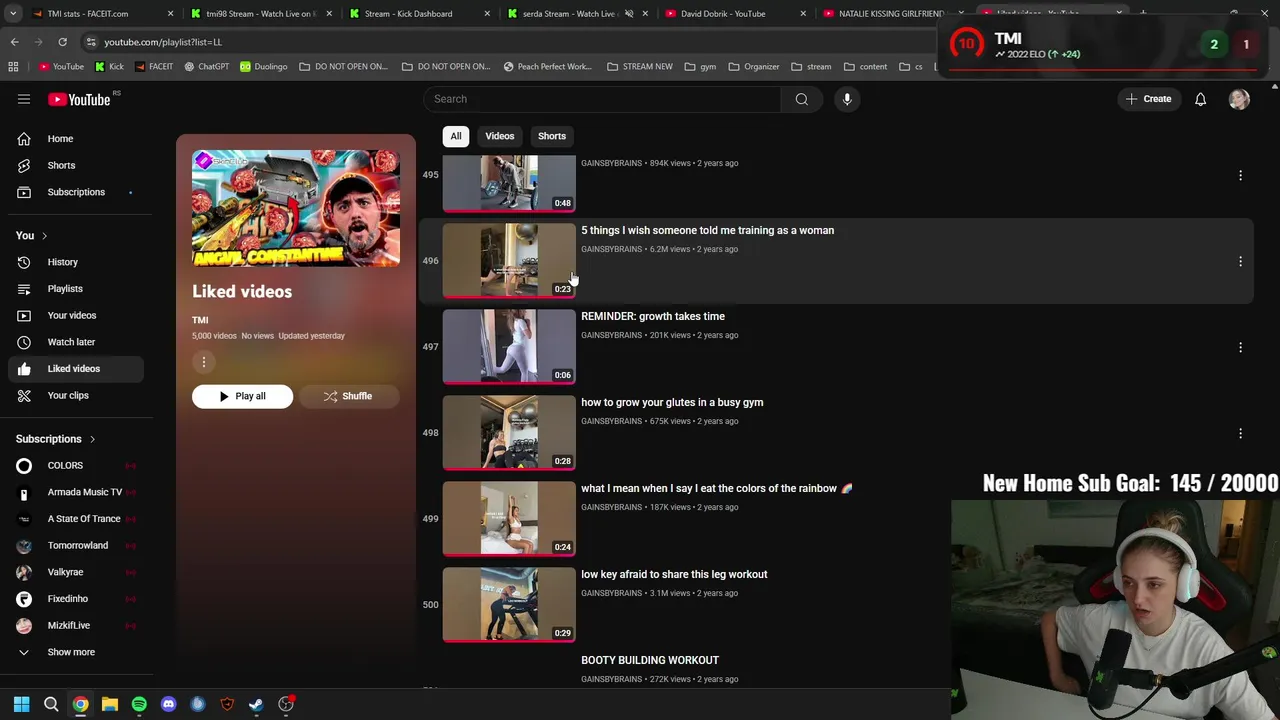Open Playlists in sidebar
The image size is (1280, 720).
[x=76, y=289]
